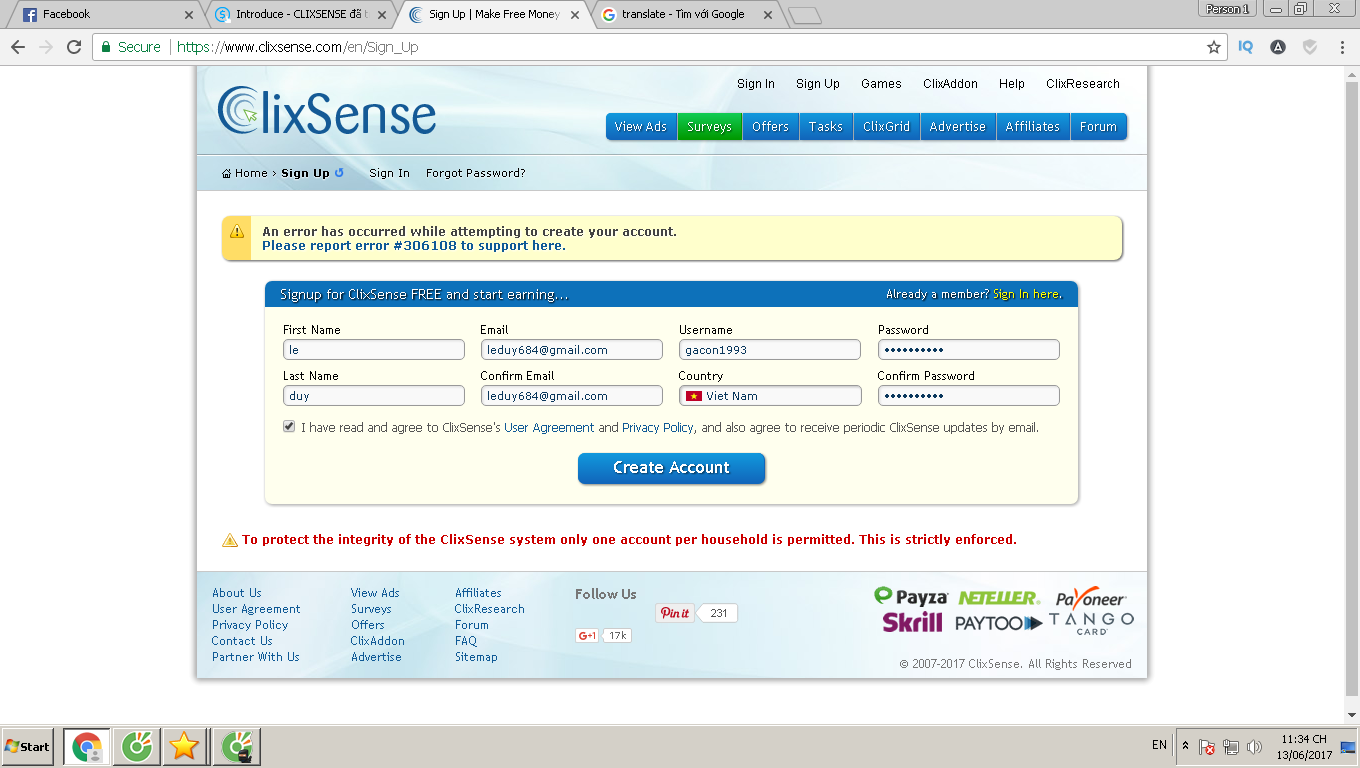Viewport: 1360px width, 768px height.
Task: Click Forgot Password link
Action: click(x=476, y=173)
